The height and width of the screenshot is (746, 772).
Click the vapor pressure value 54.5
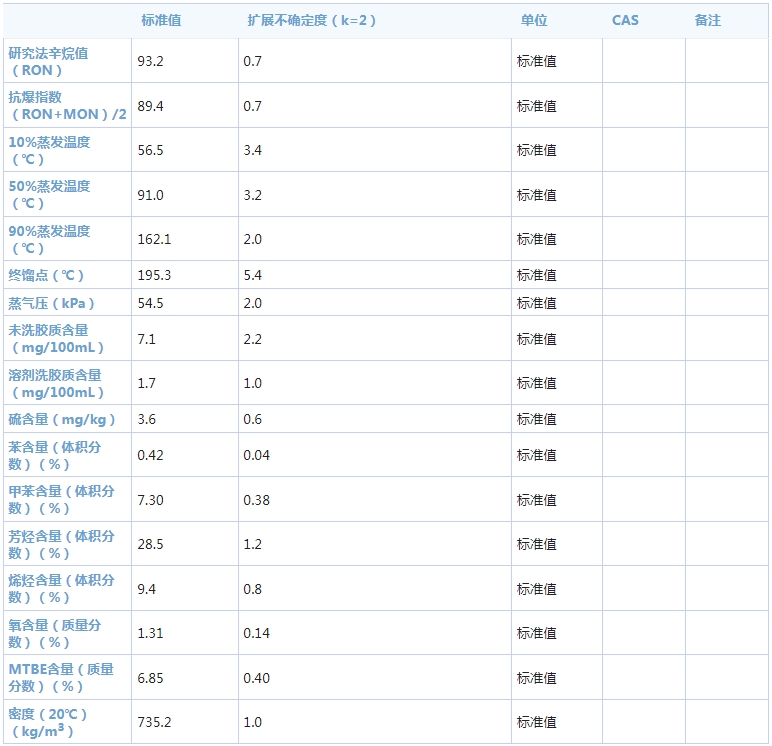pos(150,303)
